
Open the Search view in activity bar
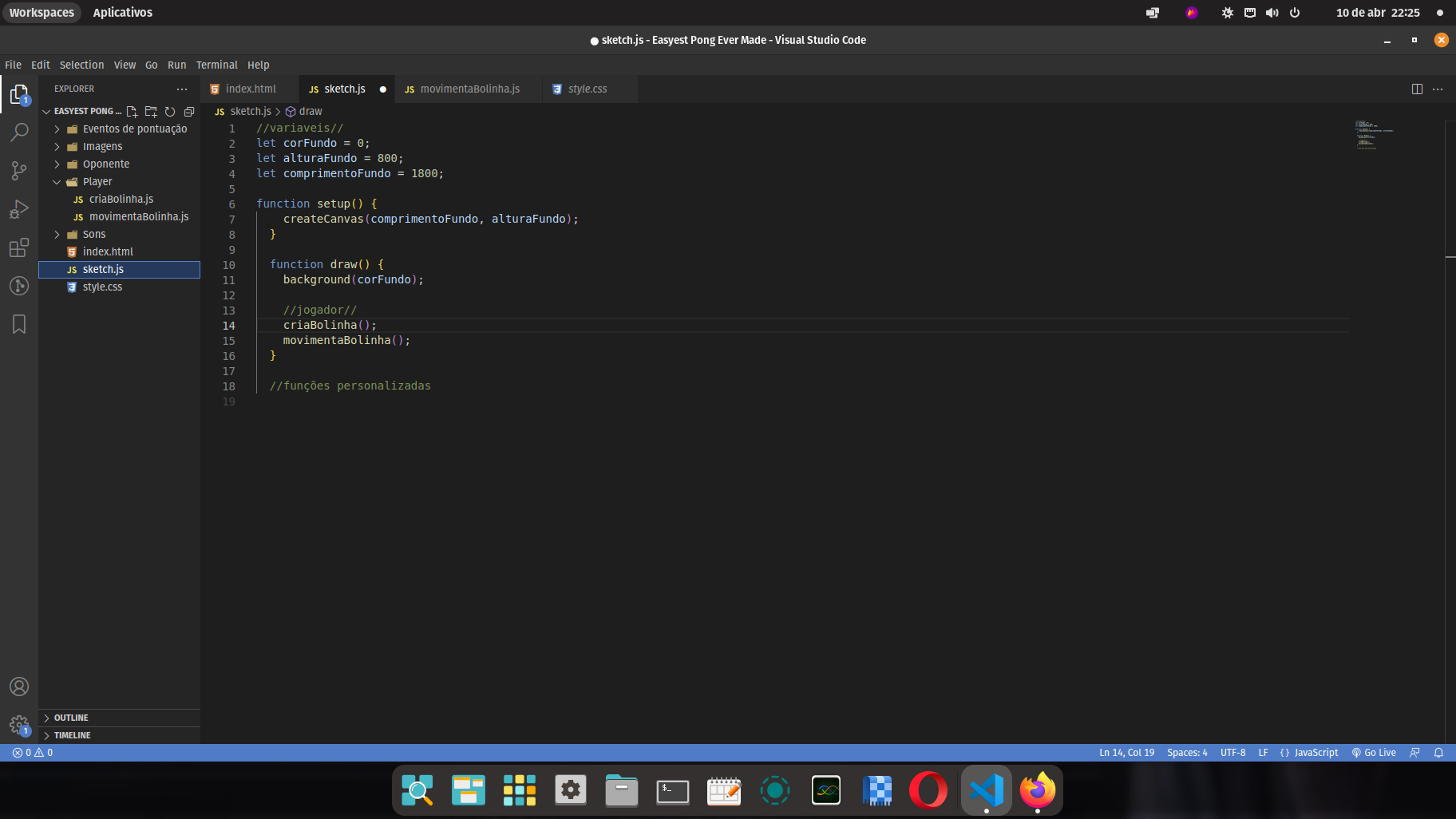19,132
